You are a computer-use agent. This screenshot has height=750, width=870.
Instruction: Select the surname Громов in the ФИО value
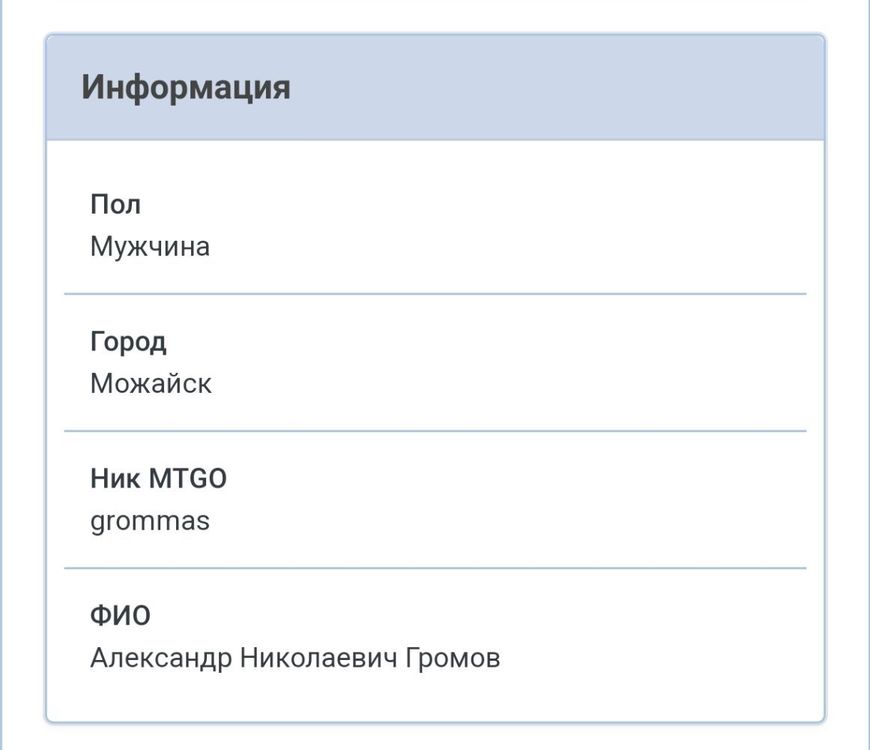click(451, 657)
